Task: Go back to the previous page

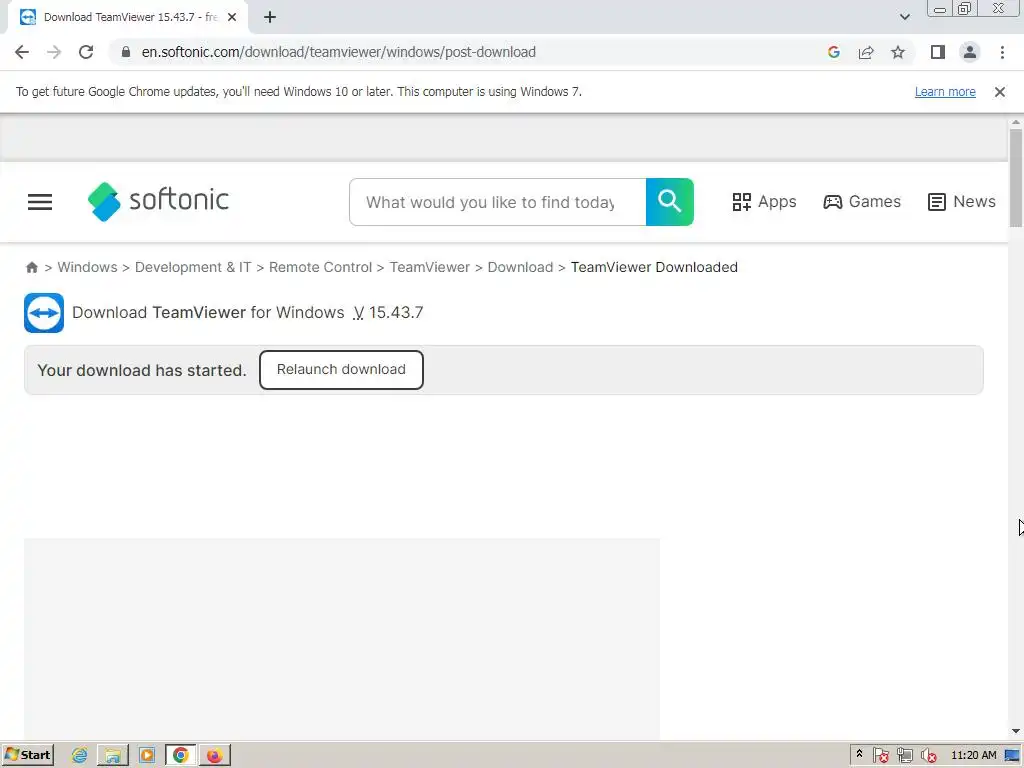Action: (x=22, y=52)
